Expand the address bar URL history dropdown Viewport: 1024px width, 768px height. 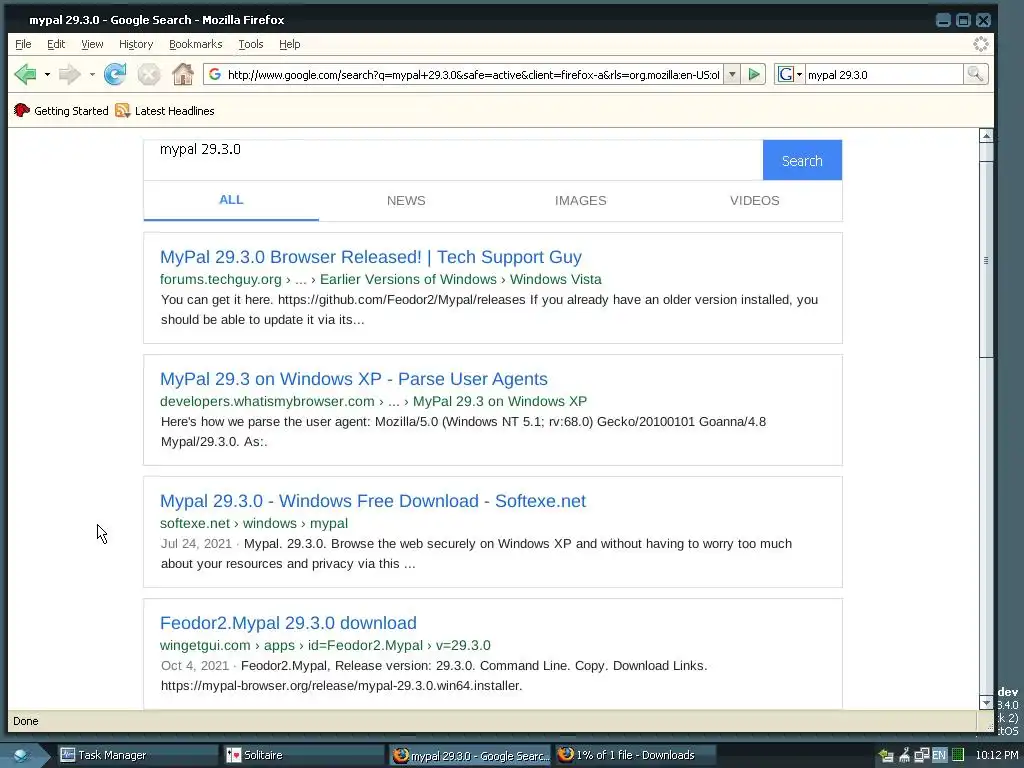coord(732,74)
